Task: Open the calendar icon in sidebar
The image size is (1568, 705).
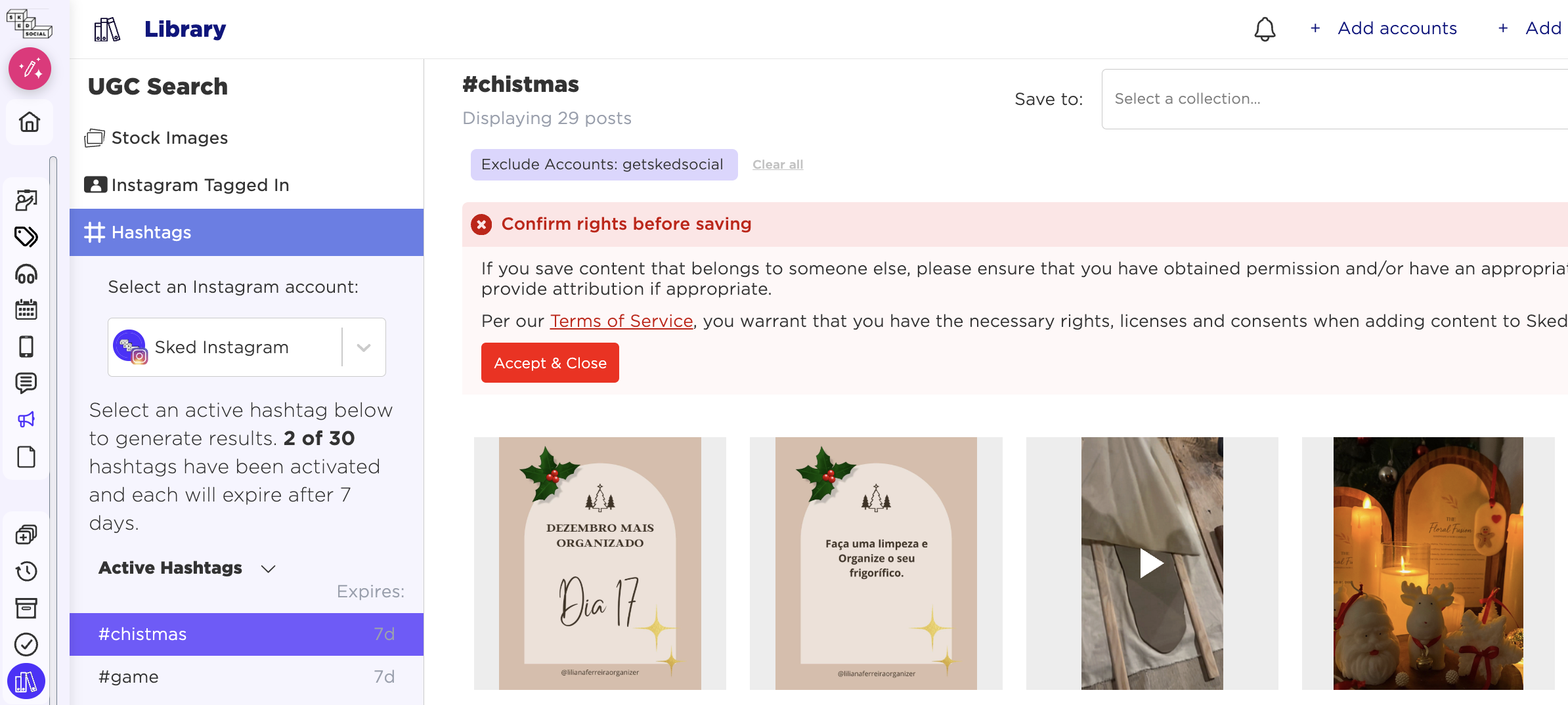Action: [26, 310]
